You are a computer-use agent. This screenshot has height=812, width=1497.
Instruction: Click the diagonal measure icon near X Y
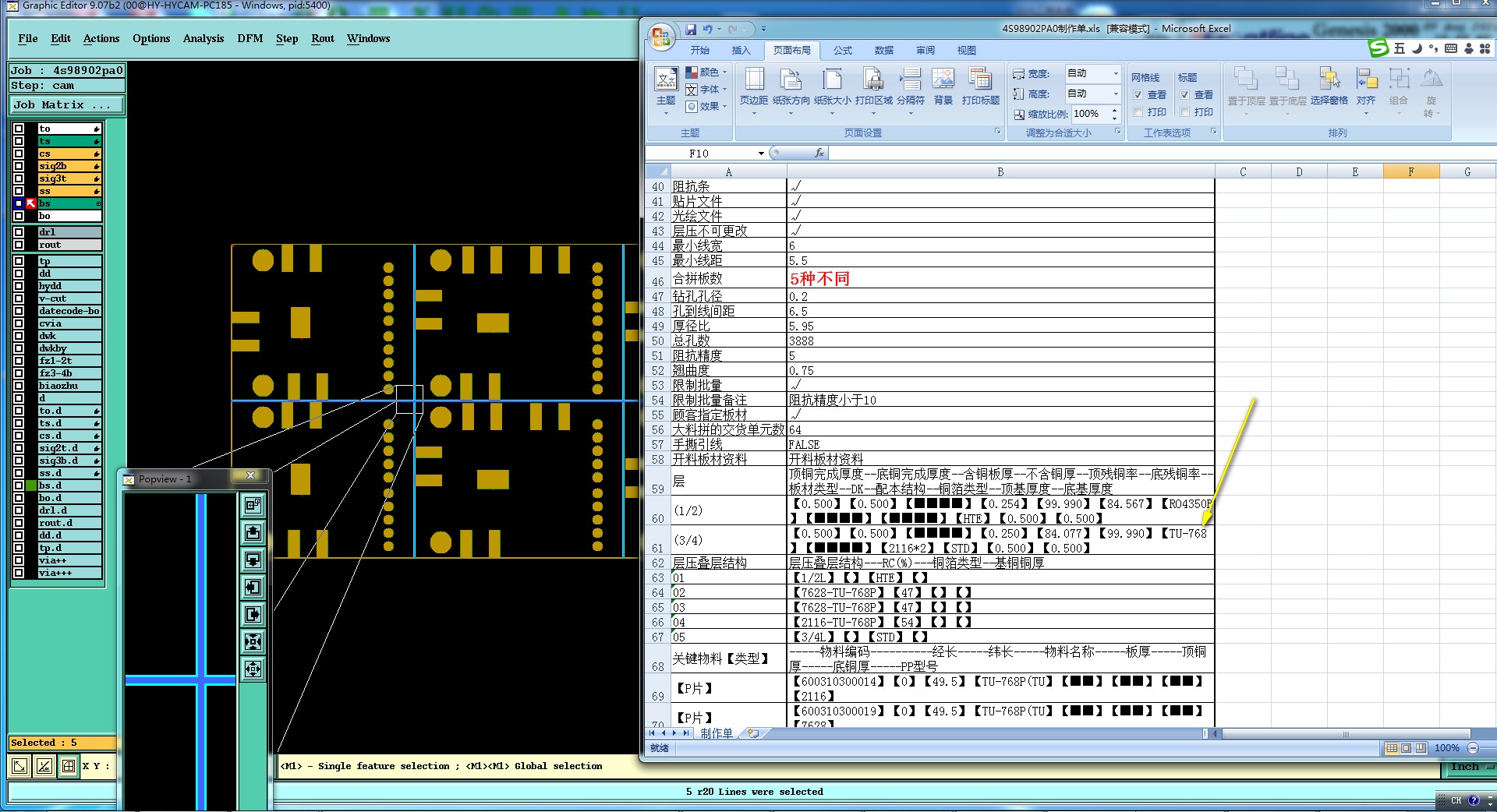point(19,766)
